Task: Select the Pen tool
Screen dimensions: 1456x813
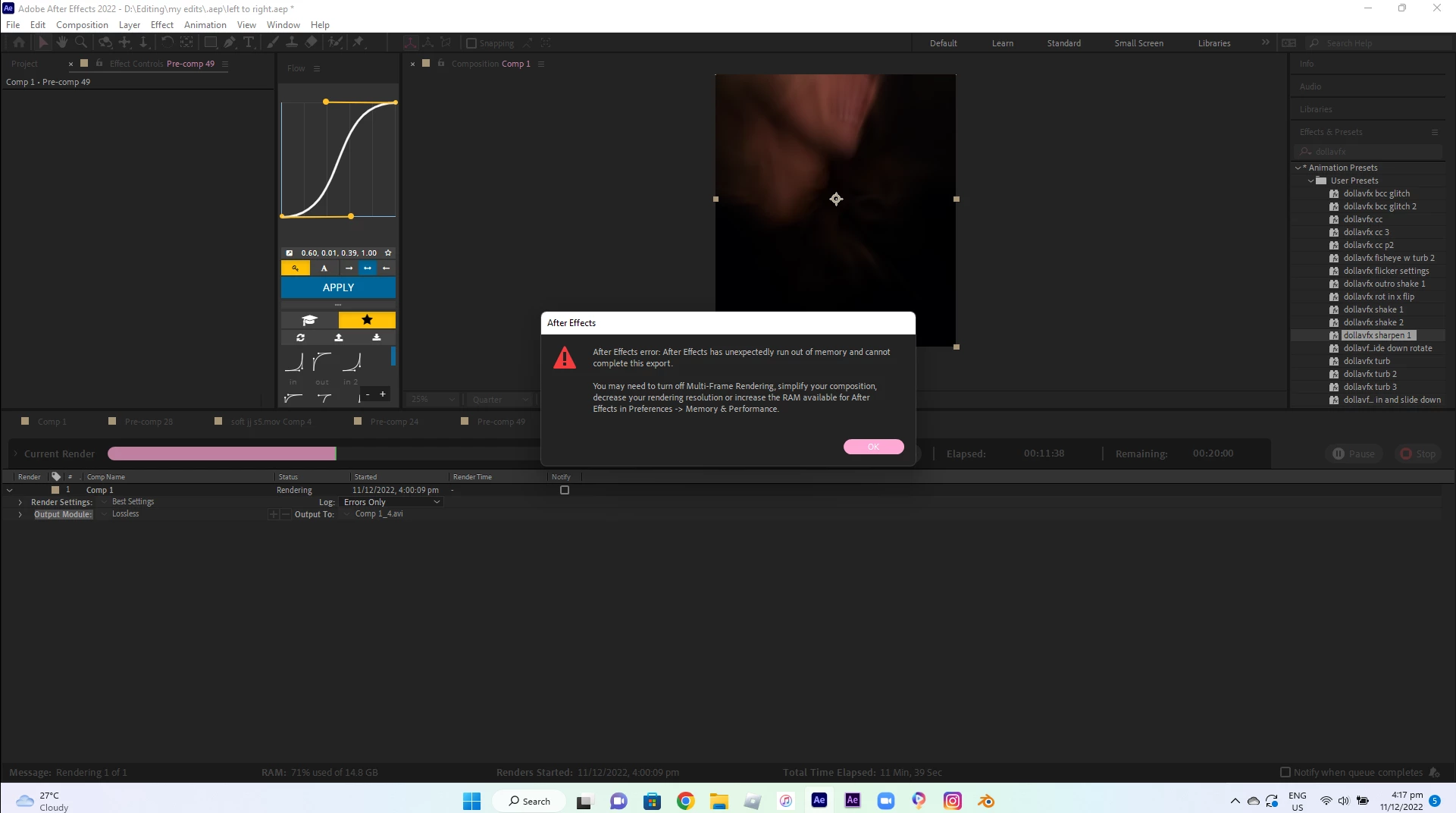Action: [230, 43]
